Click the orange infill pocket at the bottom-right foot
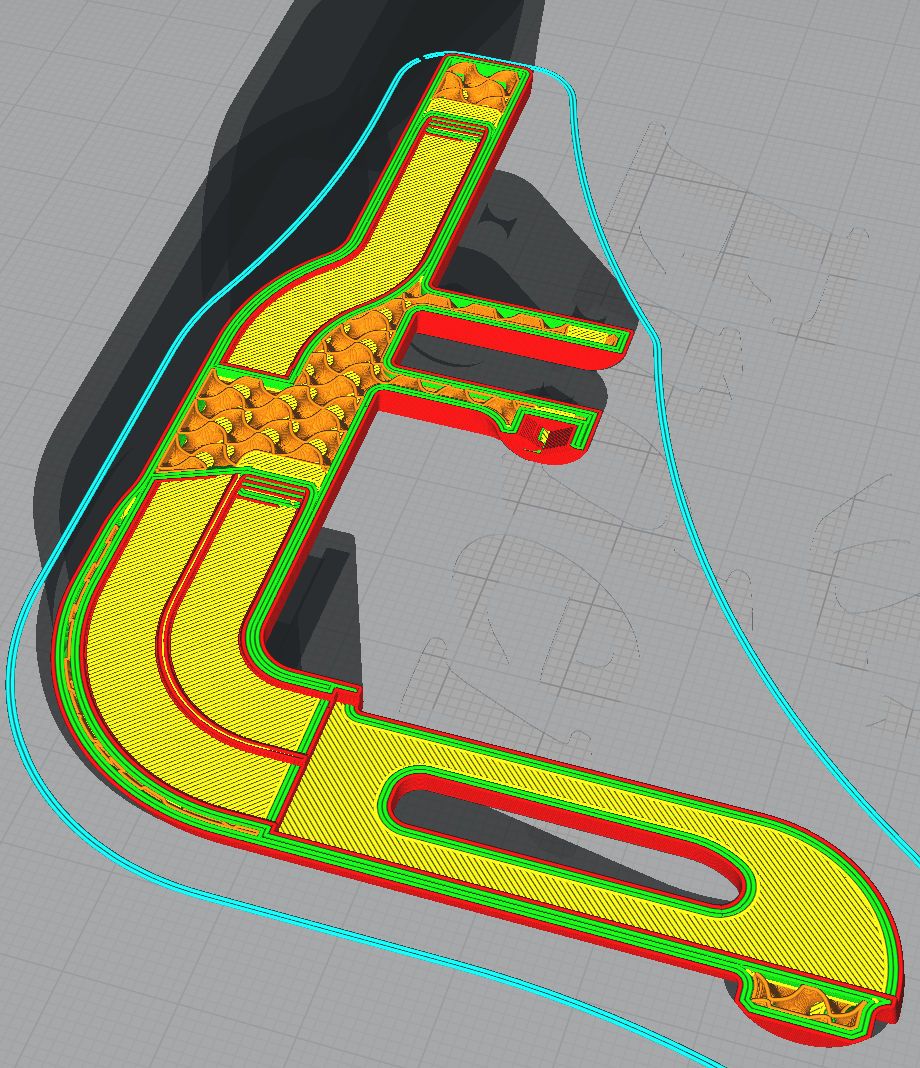Image resolution: width=920 pixels, height=1068 pixels. [x=807, y=999]
